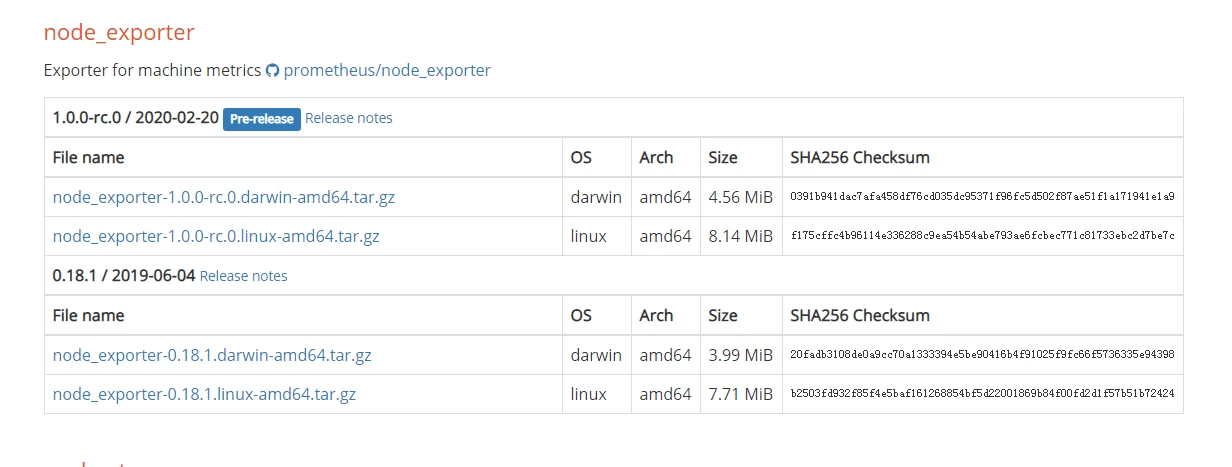Screen dimensions: 1232x467
Task: Click the checksum starting with f175cffc
Action: pyautogui.click(x=982, y=236)
